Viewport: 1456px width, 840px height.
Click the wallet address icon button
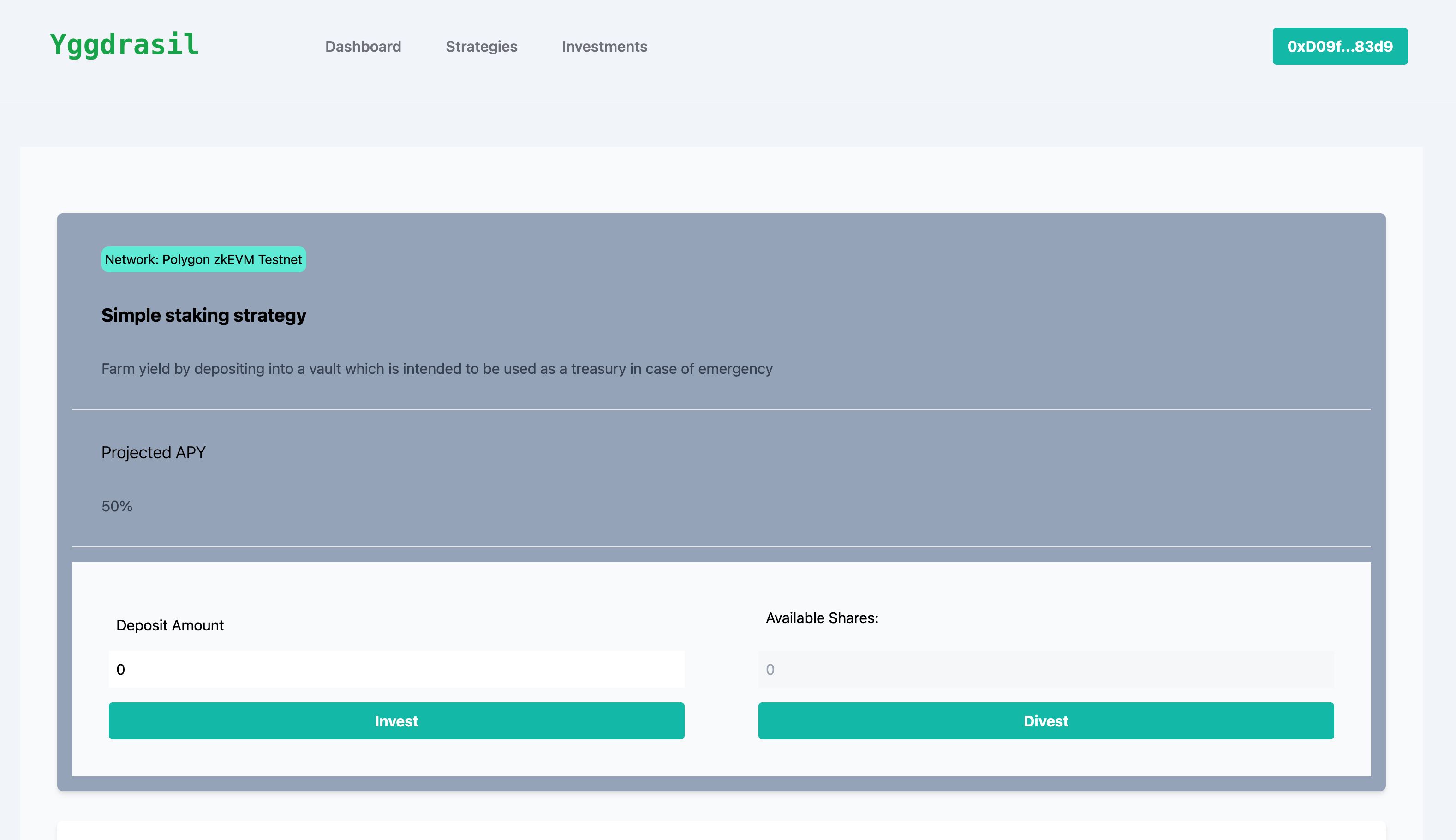pos(1339,46)
